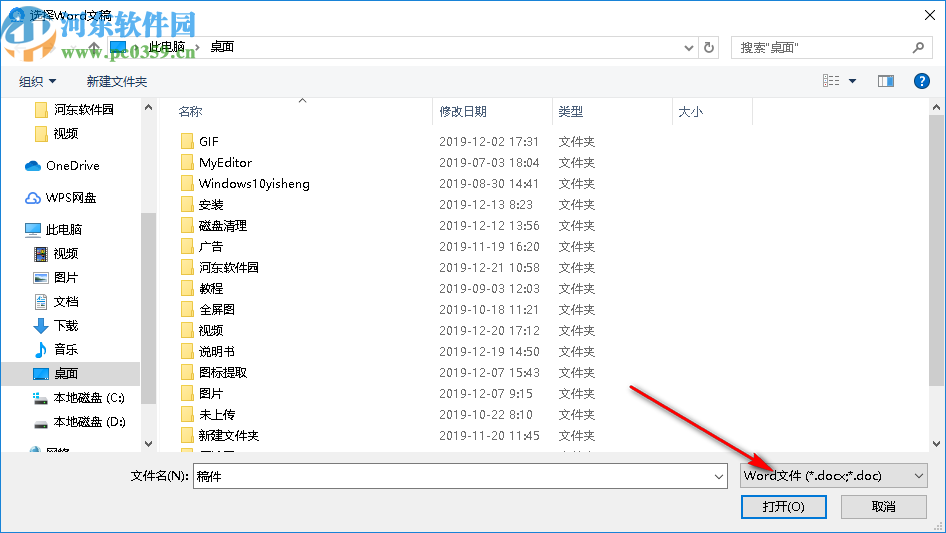Open 音乐 in the sidebar

click(x=56, y=349)
